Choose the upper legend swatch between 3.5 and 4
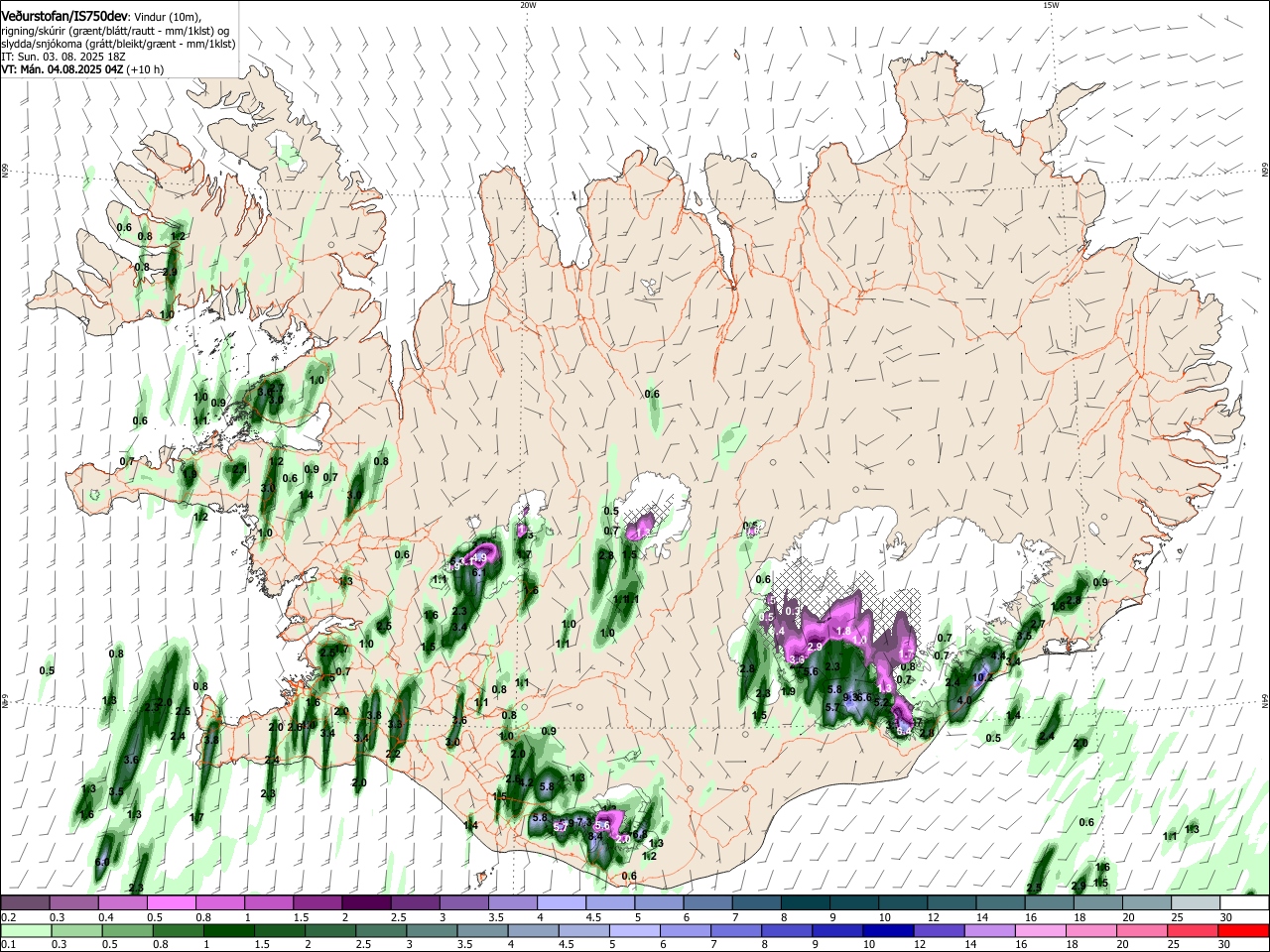The height and width of the screenshot is (952, 1270). 512,902
